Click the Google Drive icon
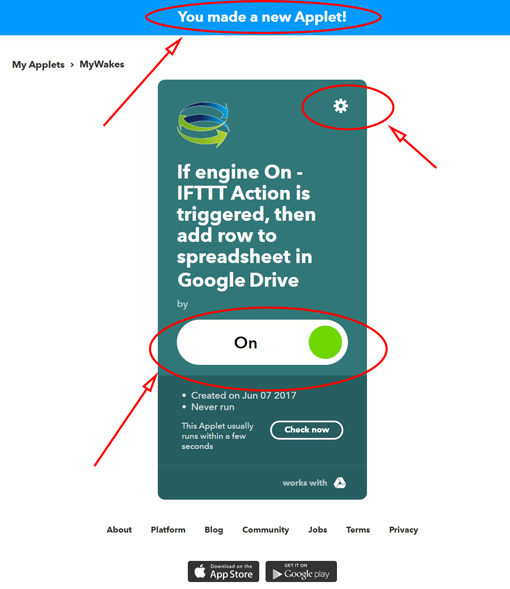The height and width of the screenshot is (589, 510). coord(340,483)
